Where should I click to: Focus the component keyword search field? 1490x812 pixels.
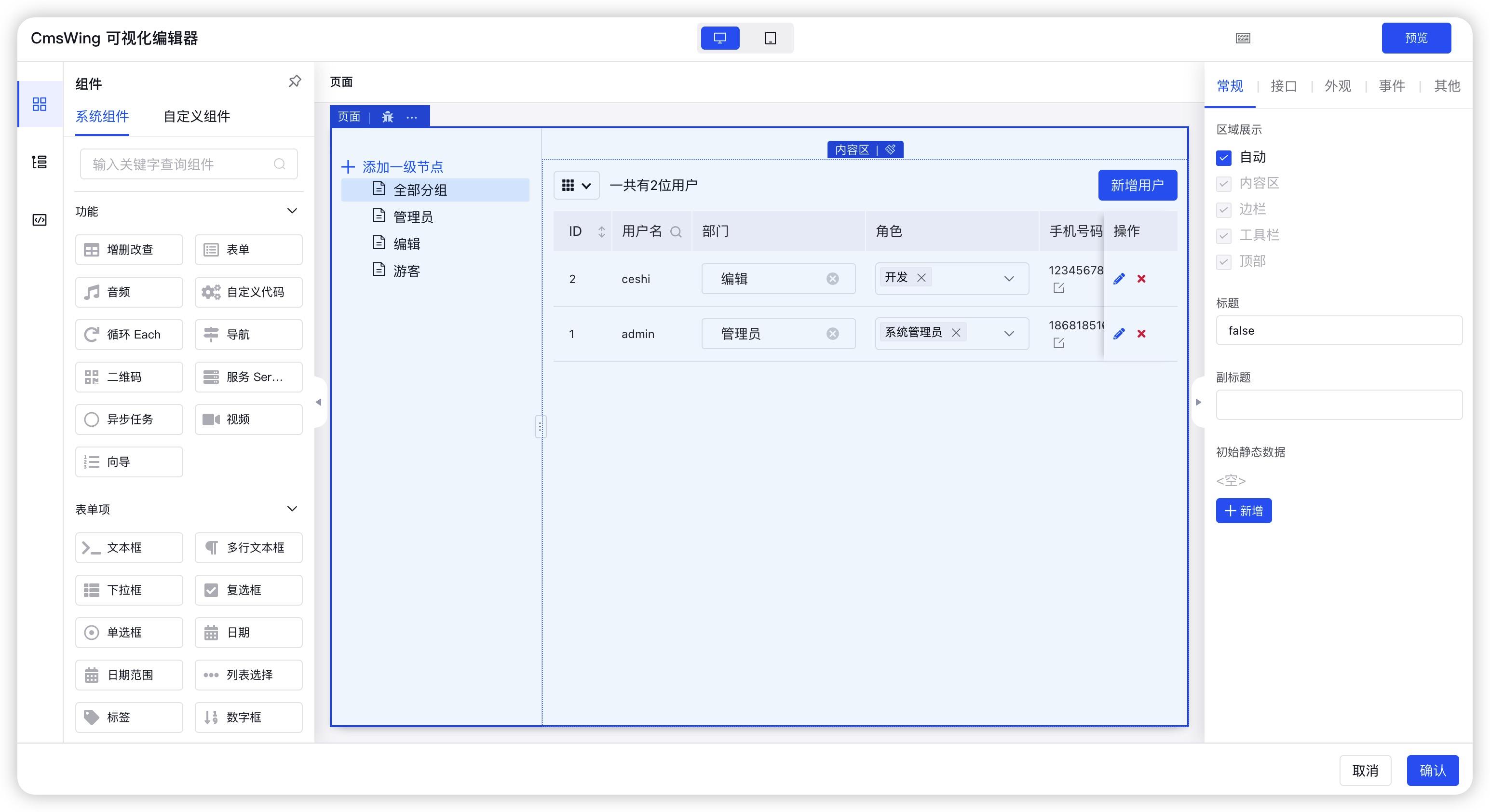(189, 164)
